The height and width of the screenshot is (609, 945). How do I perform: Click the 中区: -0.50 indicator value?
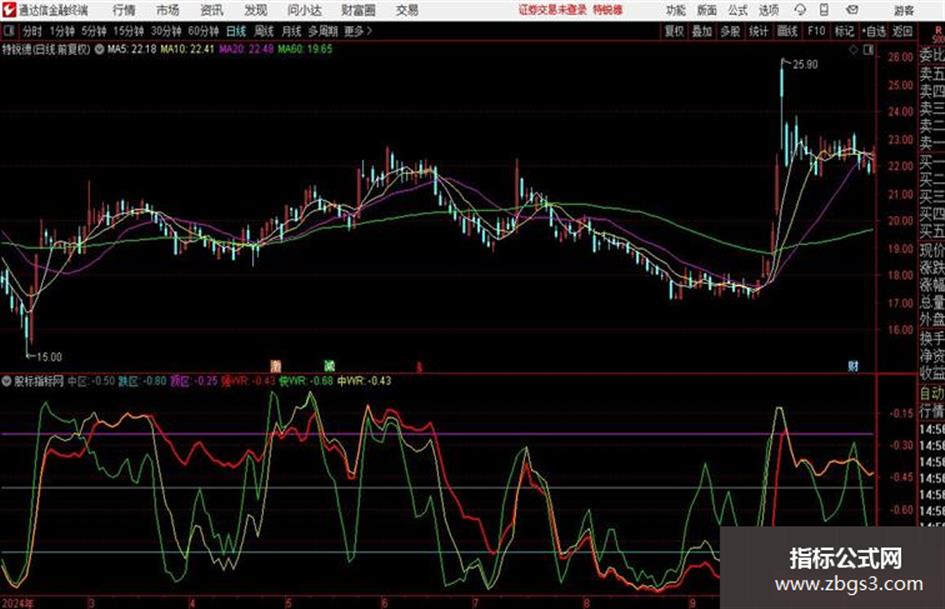(x=91, y=381)
